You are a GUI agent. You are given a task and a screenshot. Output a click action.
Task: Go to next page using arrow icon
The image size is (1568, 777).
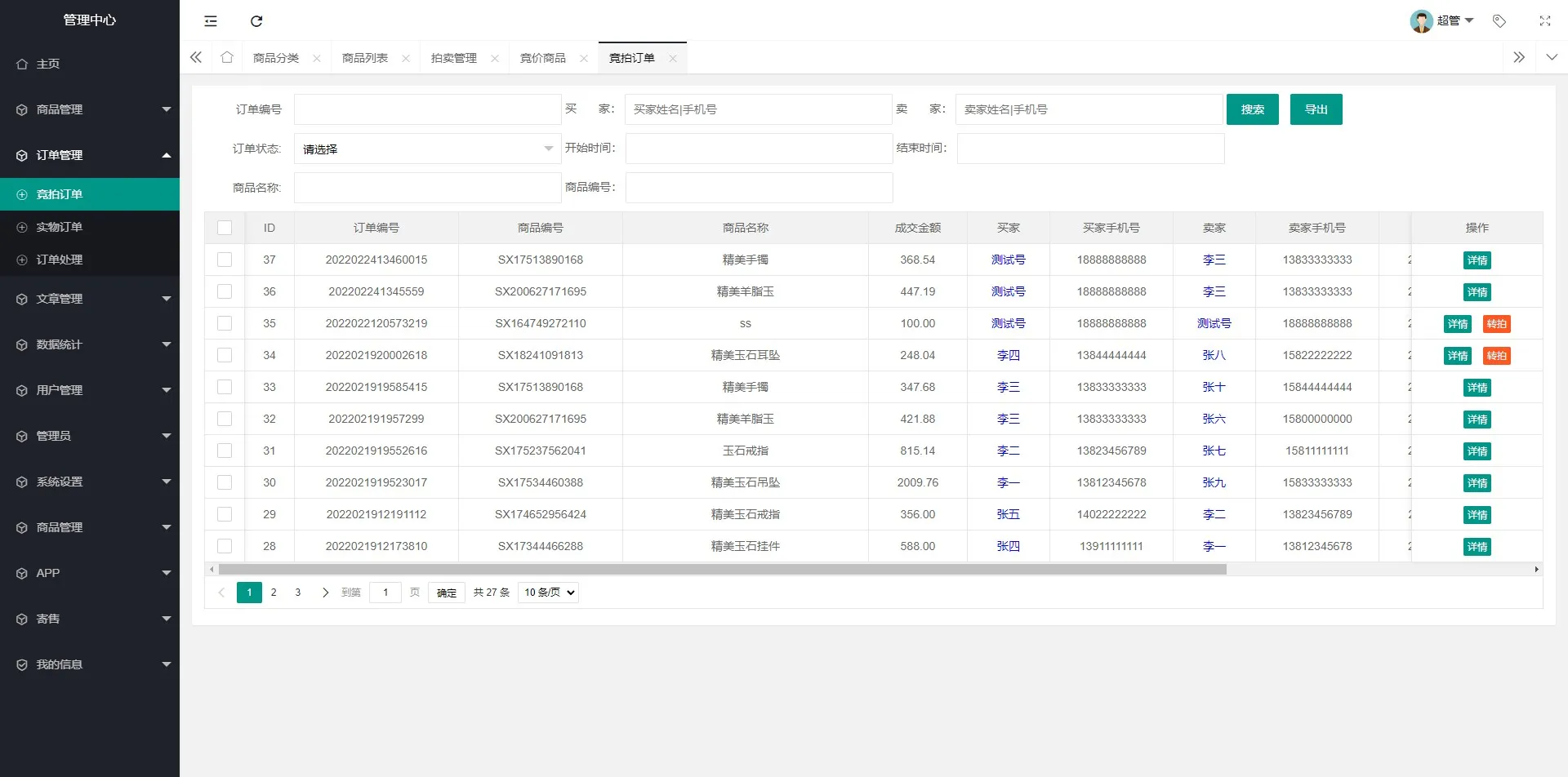pos(325,593)
